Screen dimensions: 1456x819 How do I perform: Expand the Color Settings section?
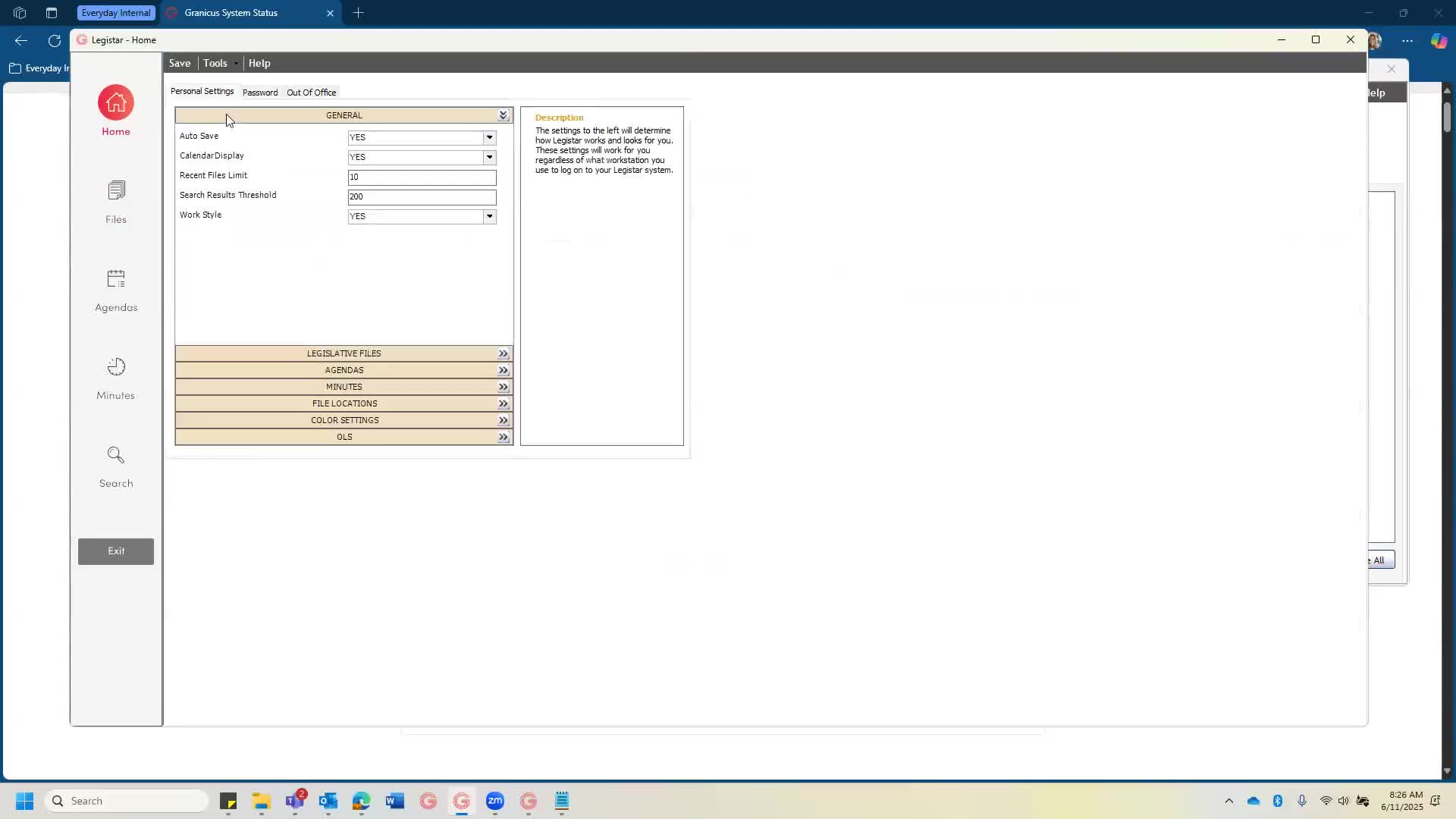pos(503,421)
